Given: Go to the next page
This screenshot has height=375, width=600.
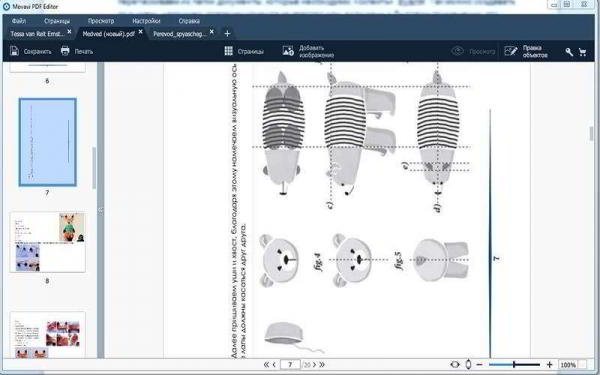Looking at the screenshot, I should [315, 365].
